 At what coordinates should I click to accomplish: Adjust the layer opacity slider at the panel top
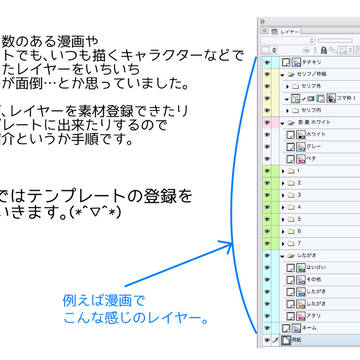tap(335, 41)
